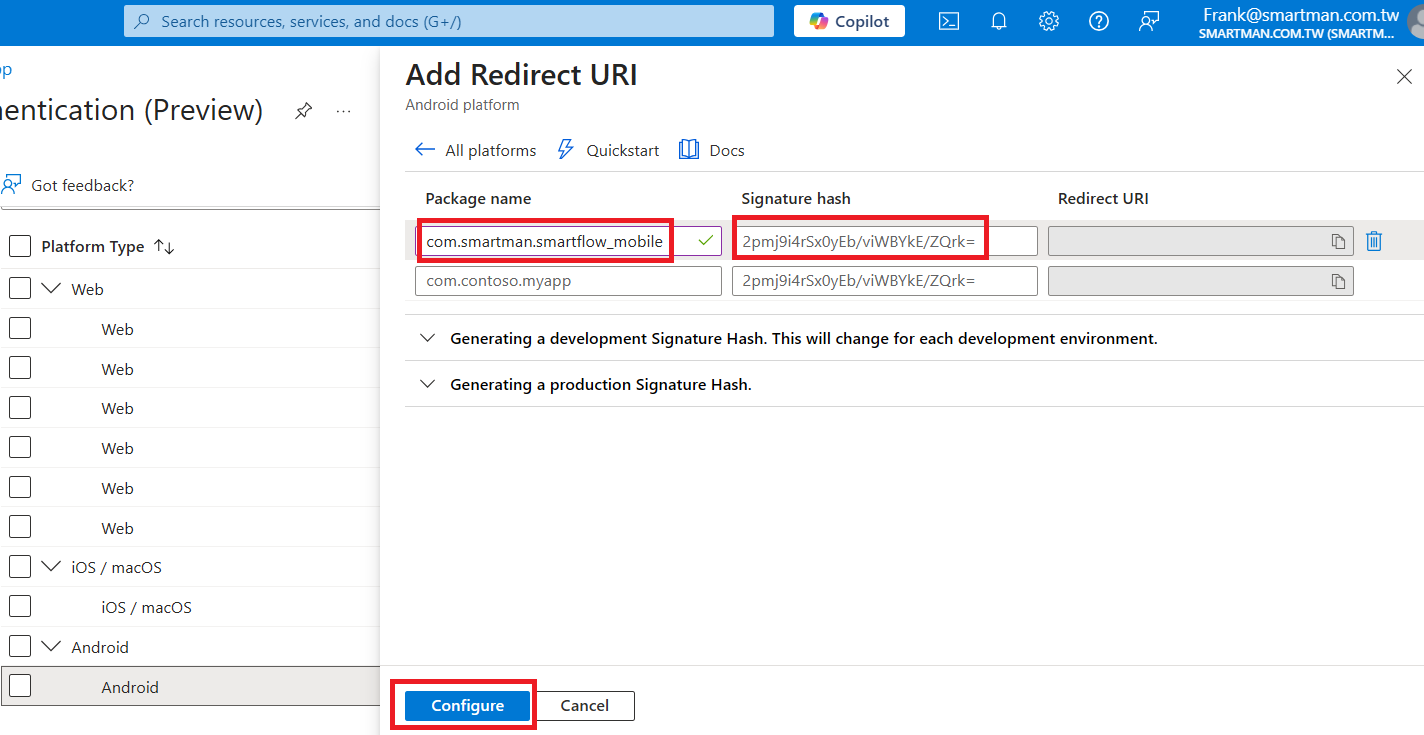Focus the search resources, services, and docs box
Viewport: 1424px width, 735px height.
click(x=449, y=21)
